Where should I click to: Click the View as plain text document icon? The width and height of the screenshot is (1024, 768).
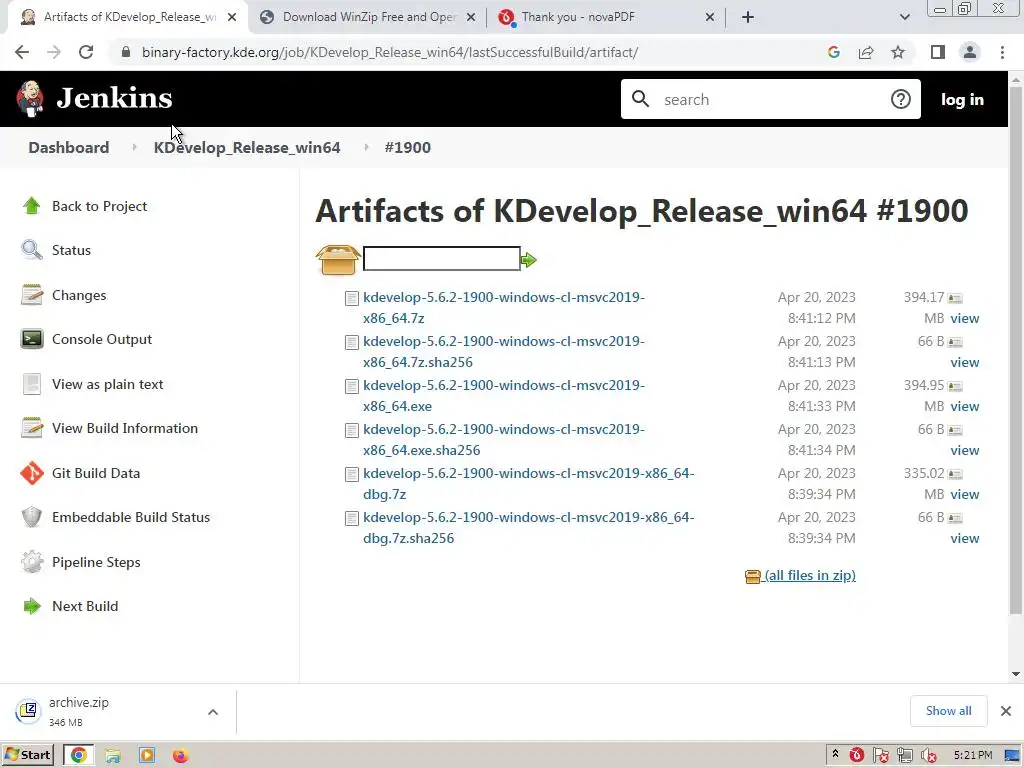[x=31, y=384]
